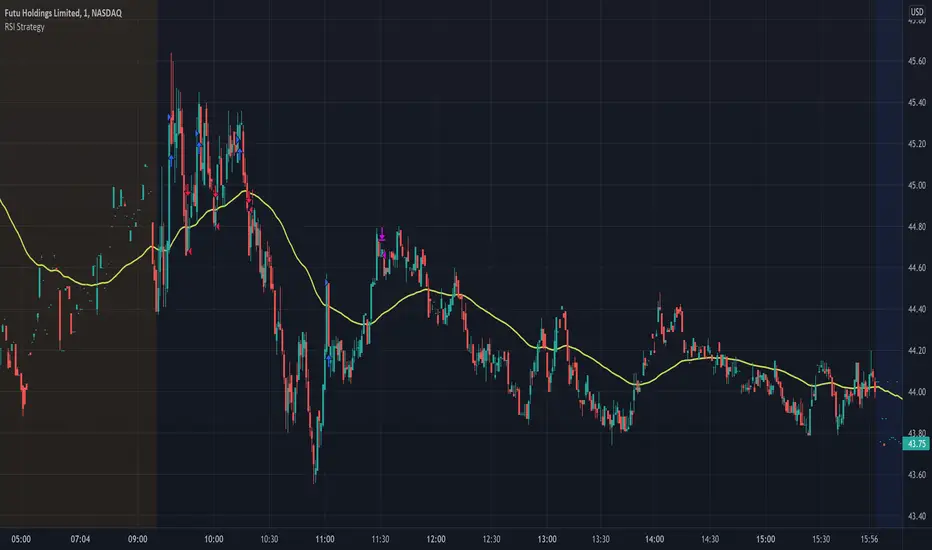Click the 11:00 time axis label

point(325,539)
